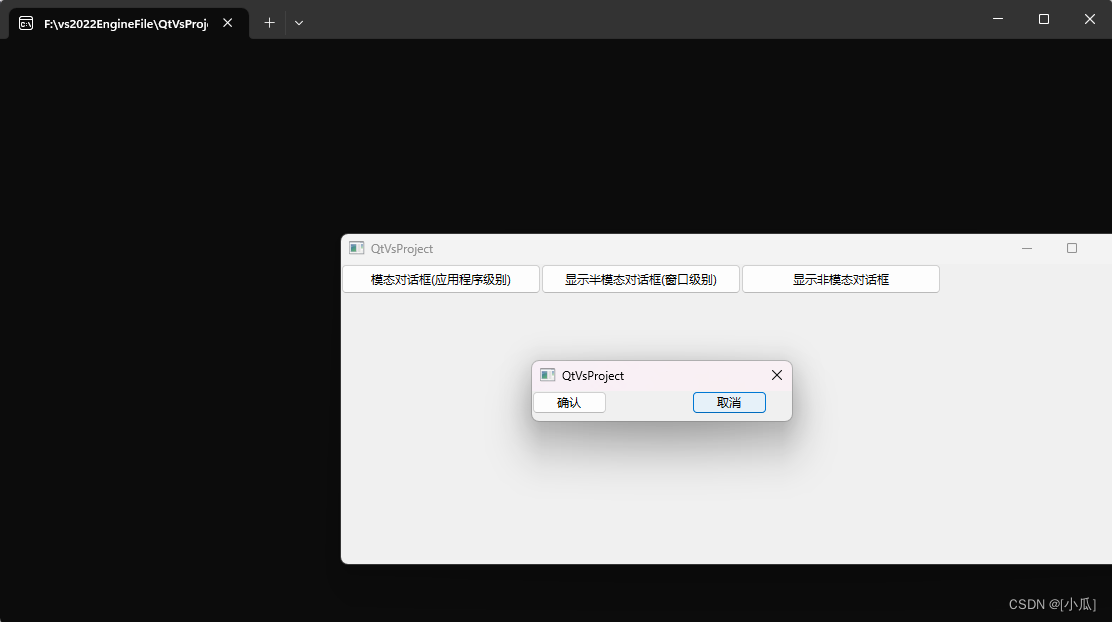Image resolution: width=1112 pixels, height=622 pixels.
Task: Click the terminal tab's console icon
Action: tap(26, 23)
